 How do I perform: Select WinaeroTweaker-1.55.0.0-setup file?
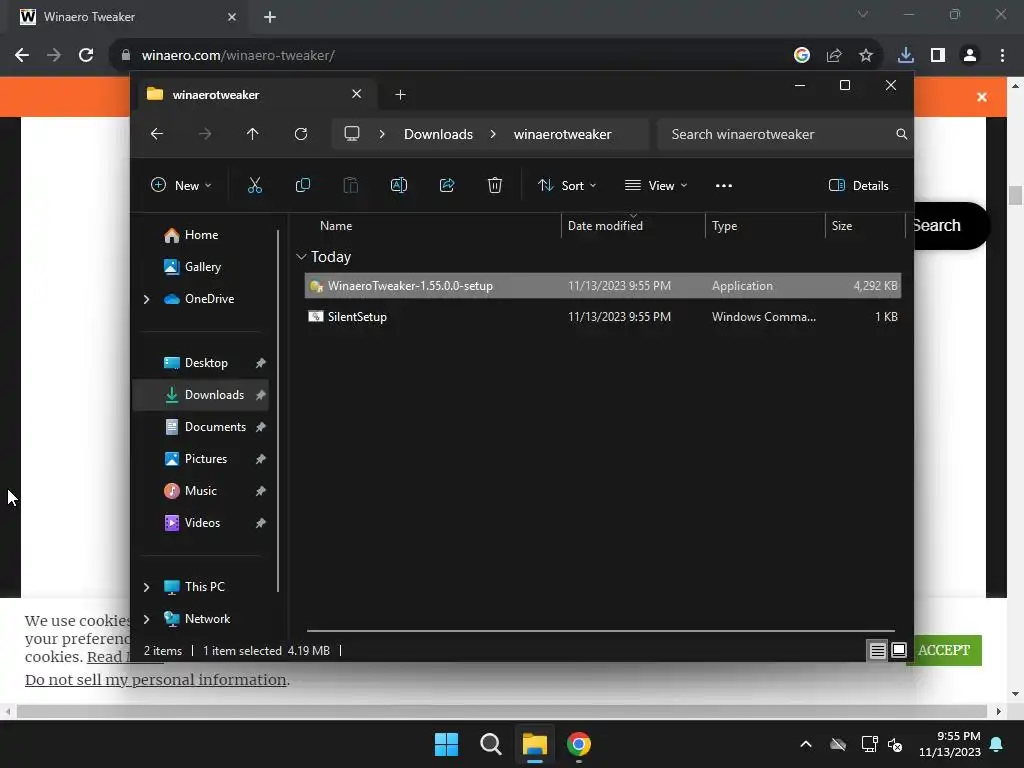click(603, 286)
